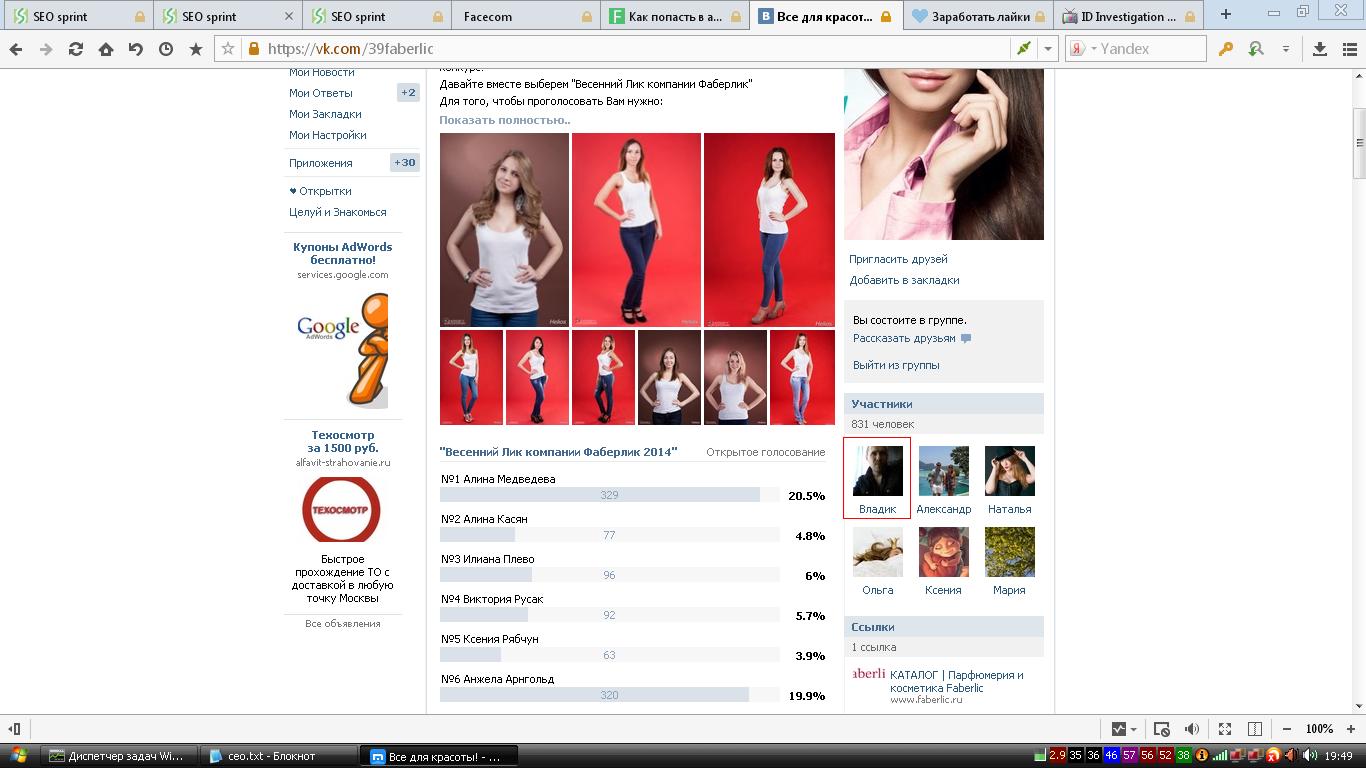The width and height of the screenshot is (1366, 768).
Task: Open Мои Закладки in VK sidebar
Action: click(x=325, y=114)
